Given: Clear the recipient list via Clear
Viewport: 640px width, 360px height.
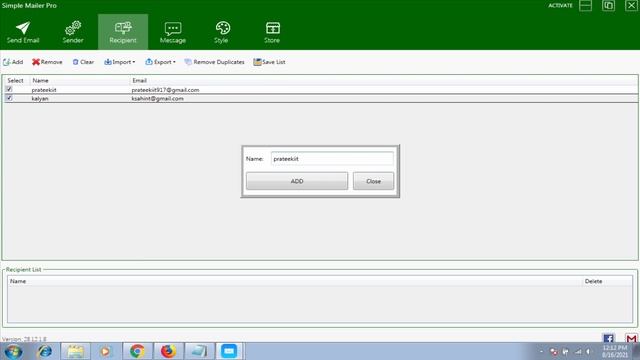Looking at the screenshot, I should pyautogui.click(x=83, y=62).
